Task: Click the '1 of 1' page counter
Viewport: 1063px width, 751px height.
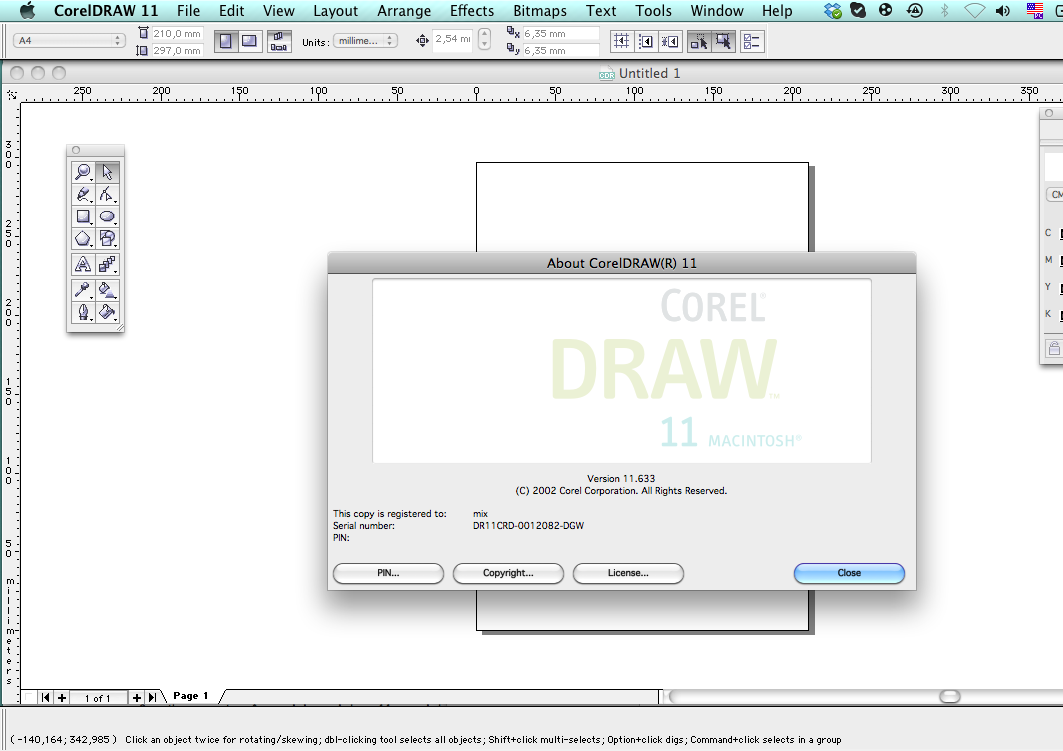Action: point(98,698)
